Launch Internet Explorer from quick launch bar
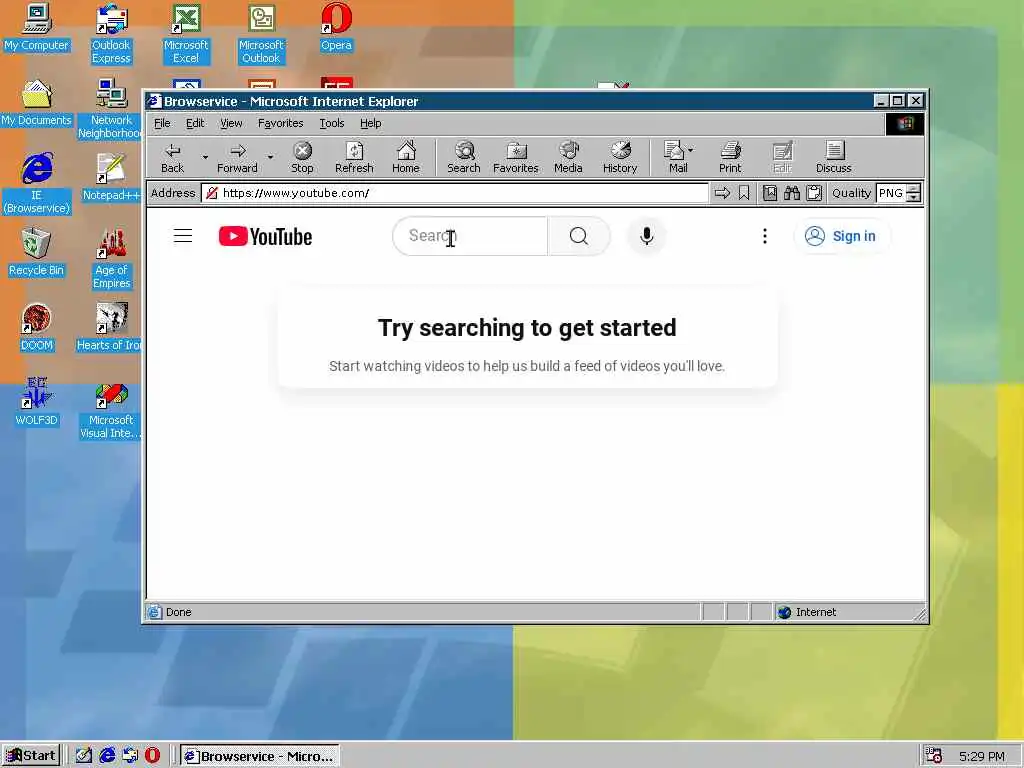The height and width of the screenshot is (768, 1024). [x=107, y=756]
